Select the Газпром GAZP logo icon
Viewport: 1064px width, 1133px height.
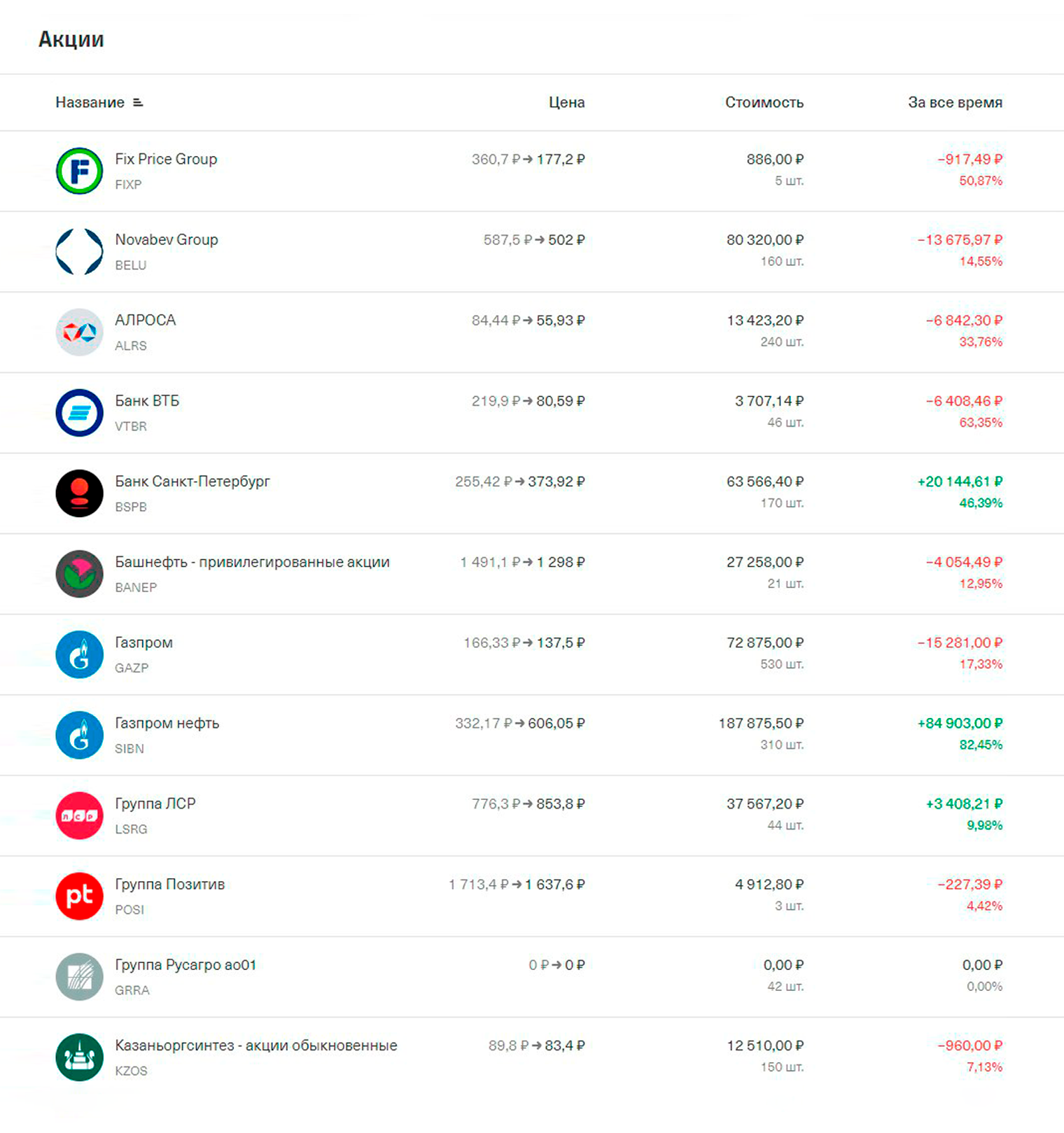(x=79, y=654)
